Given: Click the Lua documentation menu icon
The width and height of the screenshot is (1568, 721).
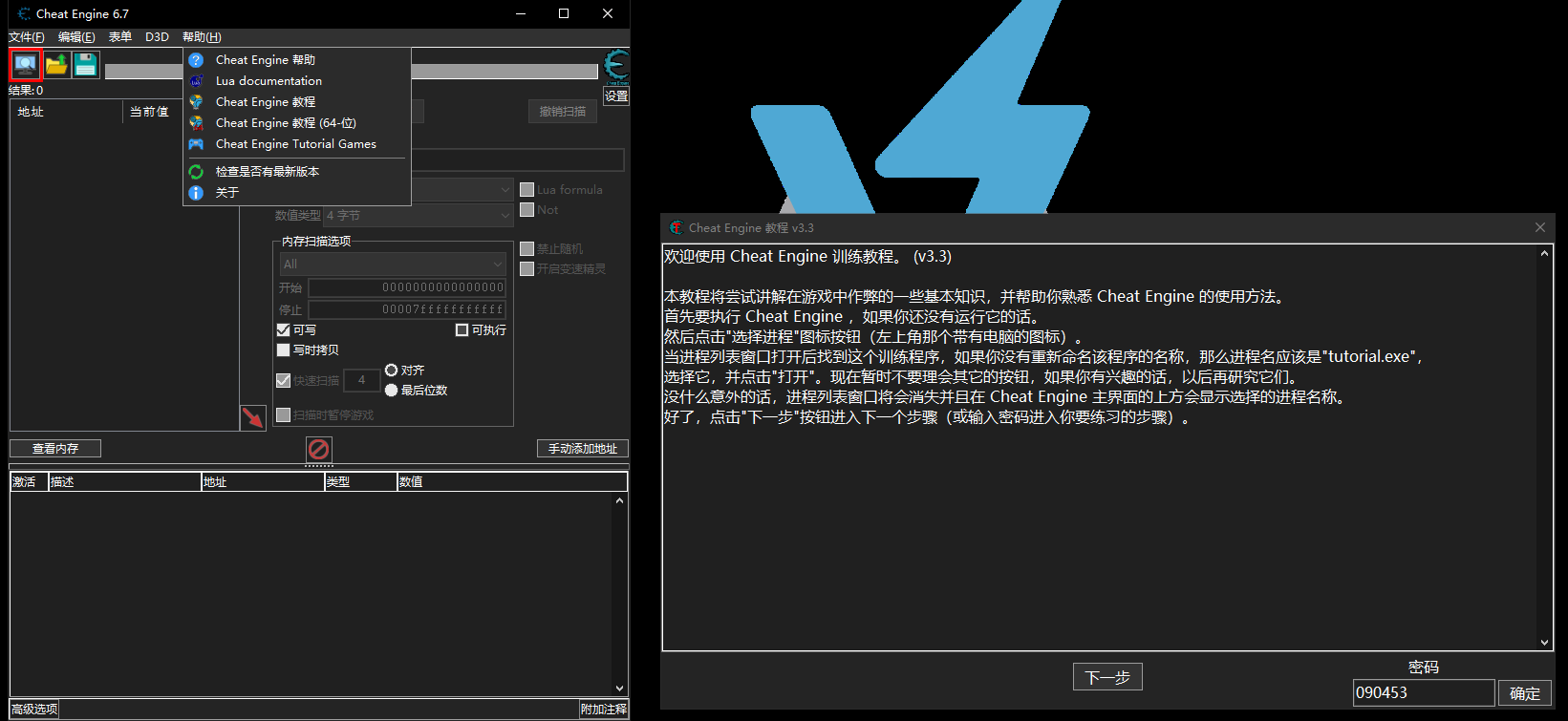Looking at the screenshot, I should point(196,81).
